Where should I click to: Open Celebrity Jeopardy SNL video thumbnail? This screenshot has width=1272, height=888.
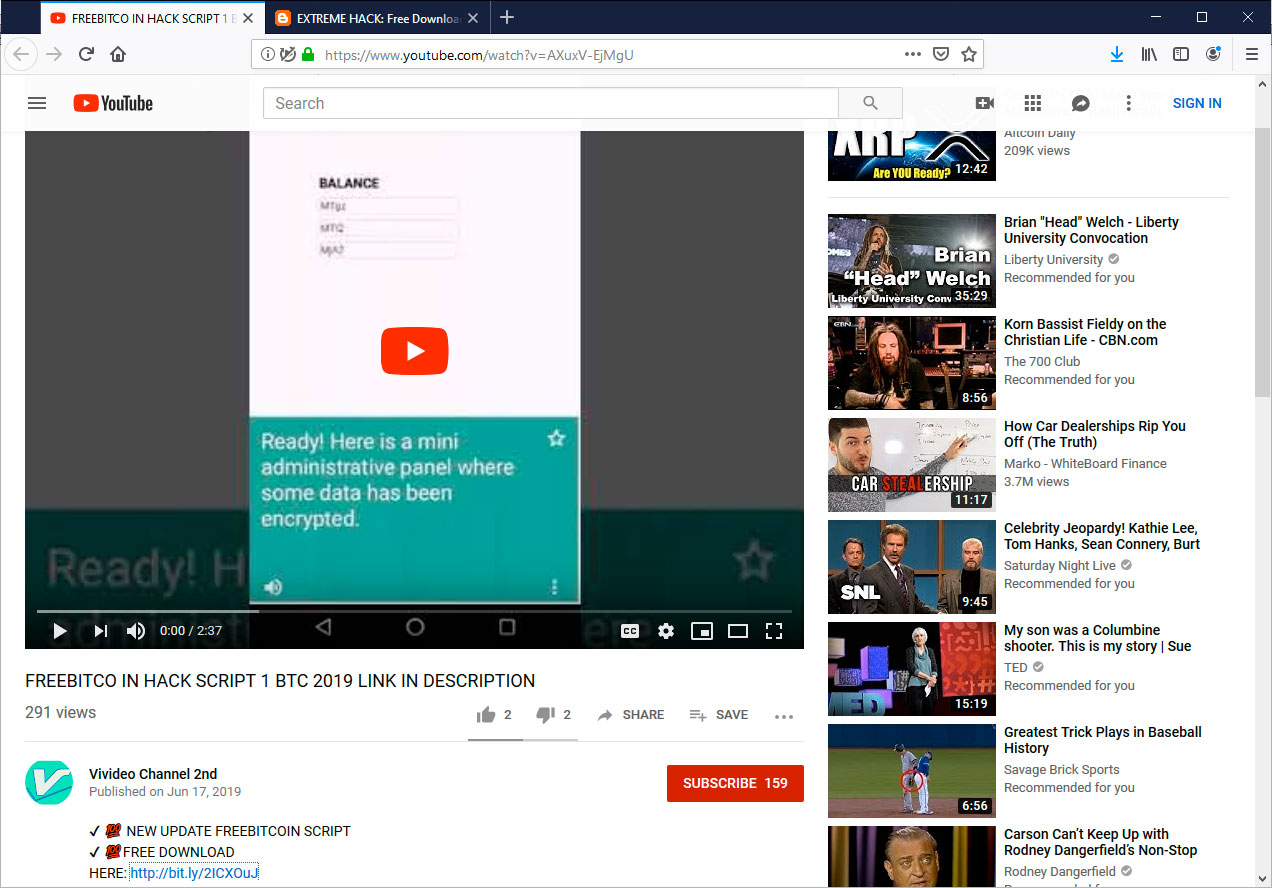[x=912, y=567]
